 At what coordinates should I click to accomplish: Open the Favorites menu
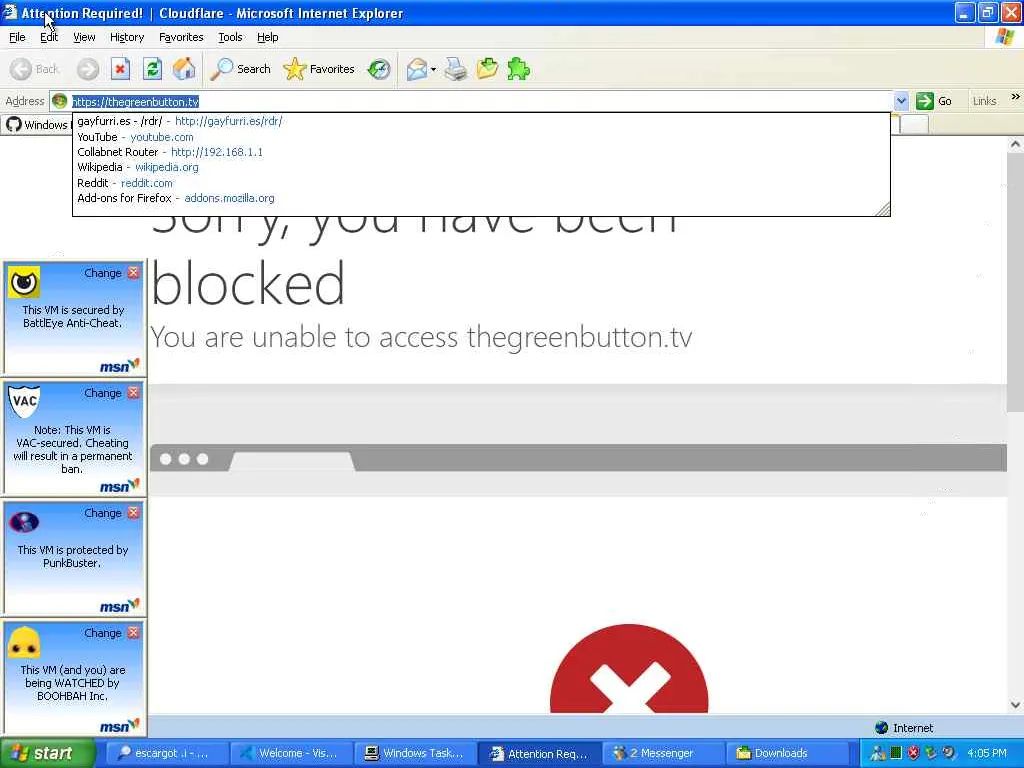pyautogui.click(x=181, y=37)
